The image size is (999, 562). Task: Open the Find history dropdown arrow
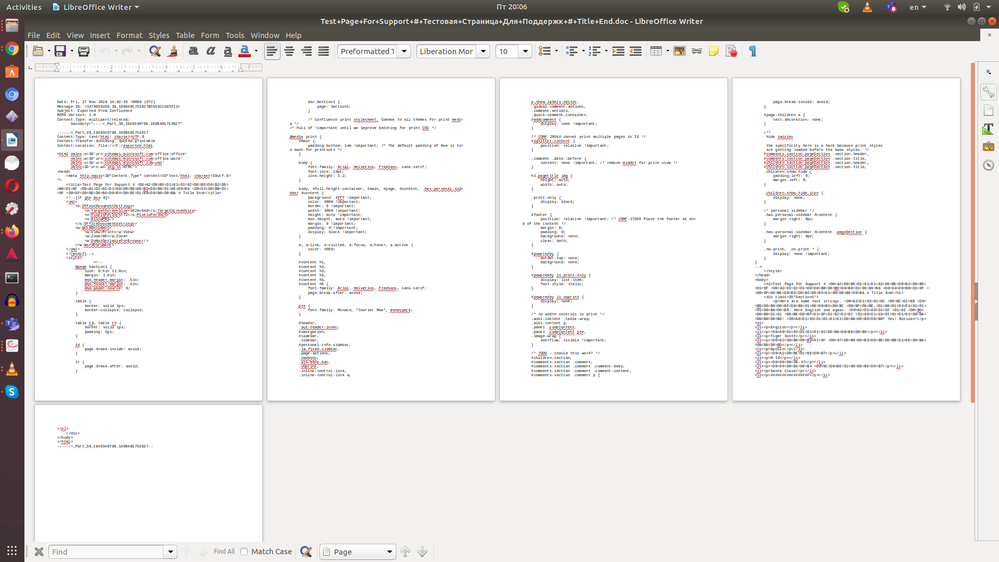(170, 552)
